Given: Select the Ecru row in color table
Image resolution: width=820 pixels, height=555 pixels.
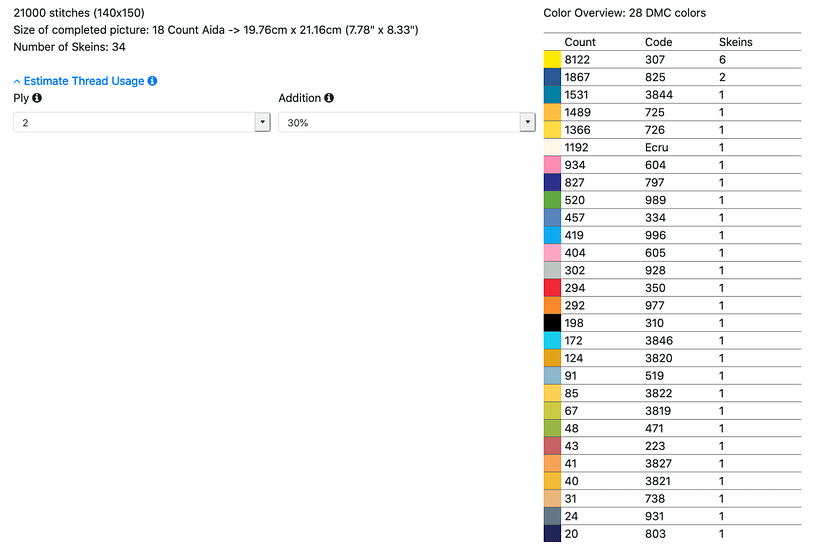Looking at the screenshot, I should (673, 148).
